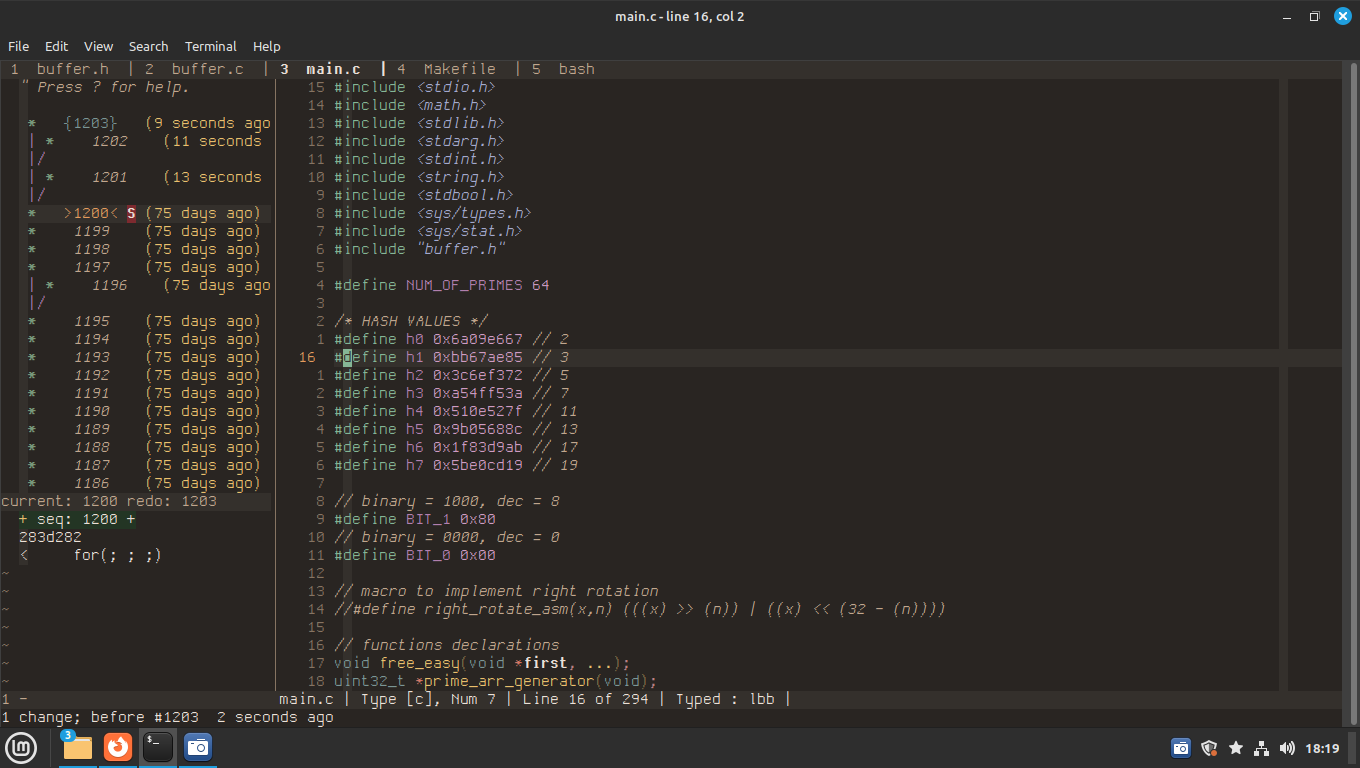Screen dimensions: 1360x768
Task: Click the terminal icon in the taskbar
Action: tap(158, 747)
